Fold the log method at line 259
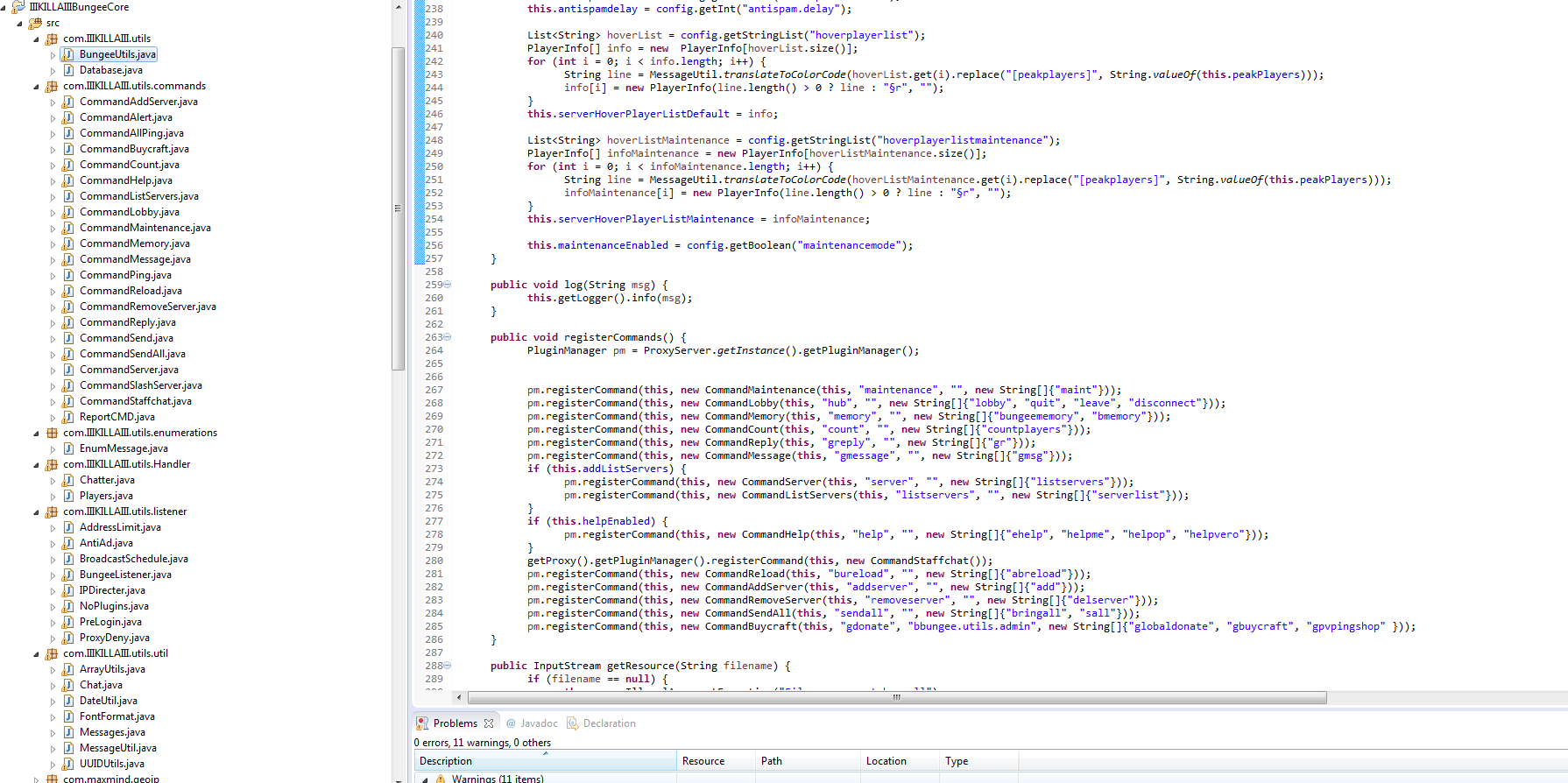This screenshot has width=1568, height=783. [x=448, y=285]
